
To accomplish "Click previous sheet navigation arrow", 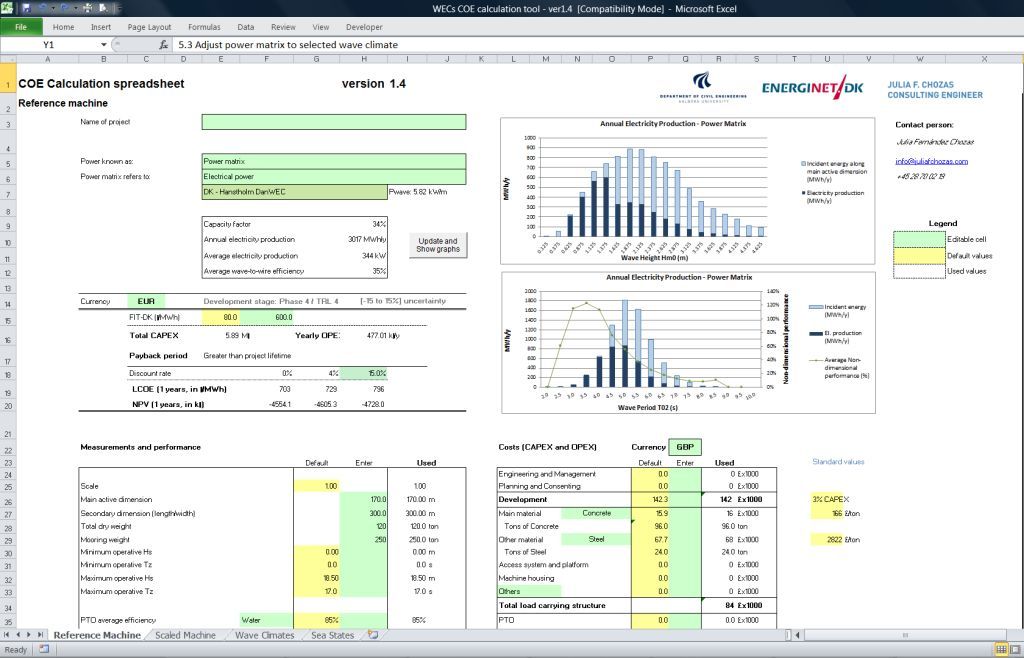I will click(x=18, y=634).
